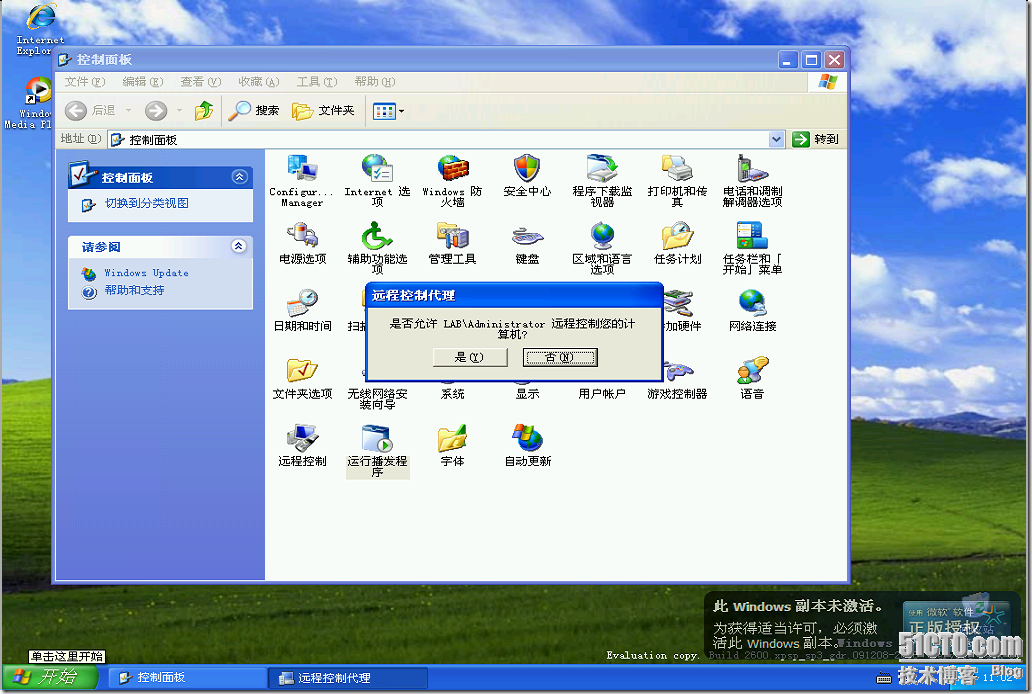Switch to category view (切换到分类视图)

[x=147, y=203]
